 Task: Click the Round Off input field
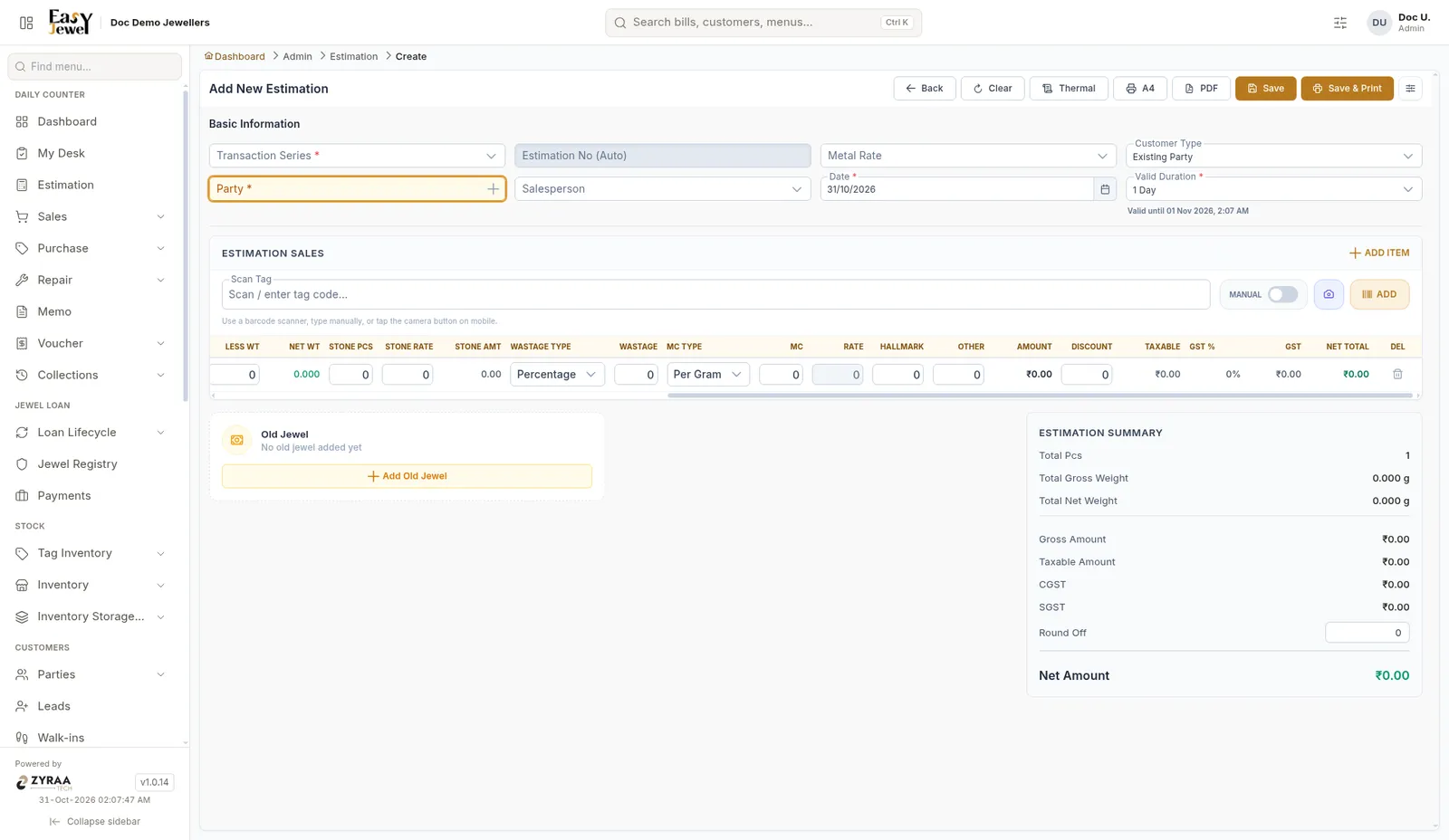pyautogui.click(x=1367, y=633)
